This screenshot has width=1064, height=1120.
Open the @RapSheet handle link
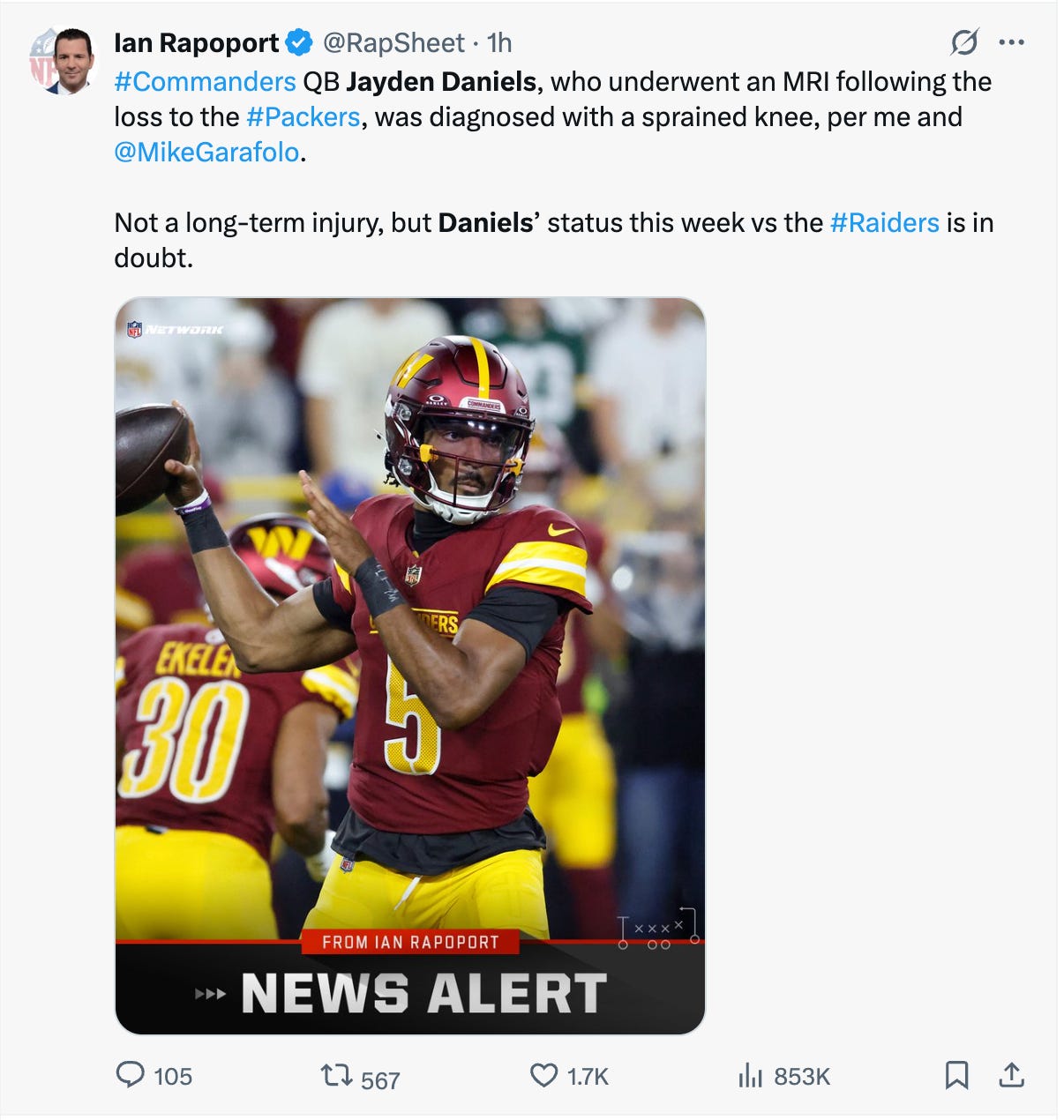pos(393,42)
